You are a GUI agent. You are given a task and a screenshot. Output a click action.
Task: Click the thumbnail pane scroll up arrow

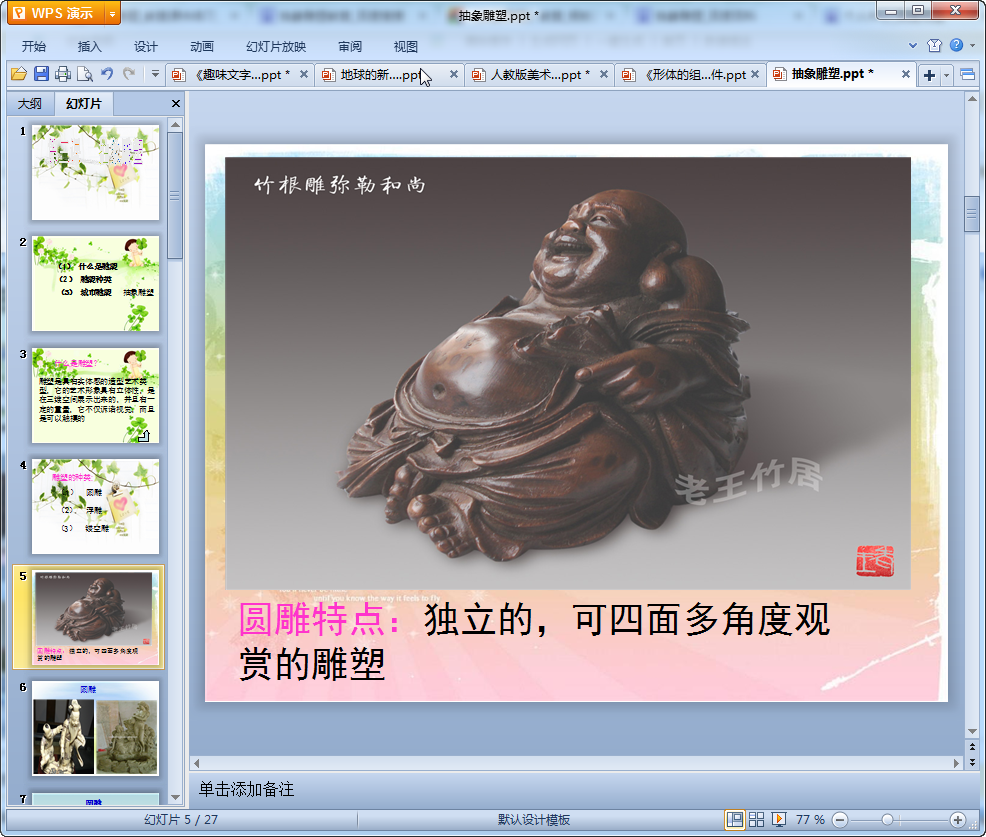[x=175, y=125]
